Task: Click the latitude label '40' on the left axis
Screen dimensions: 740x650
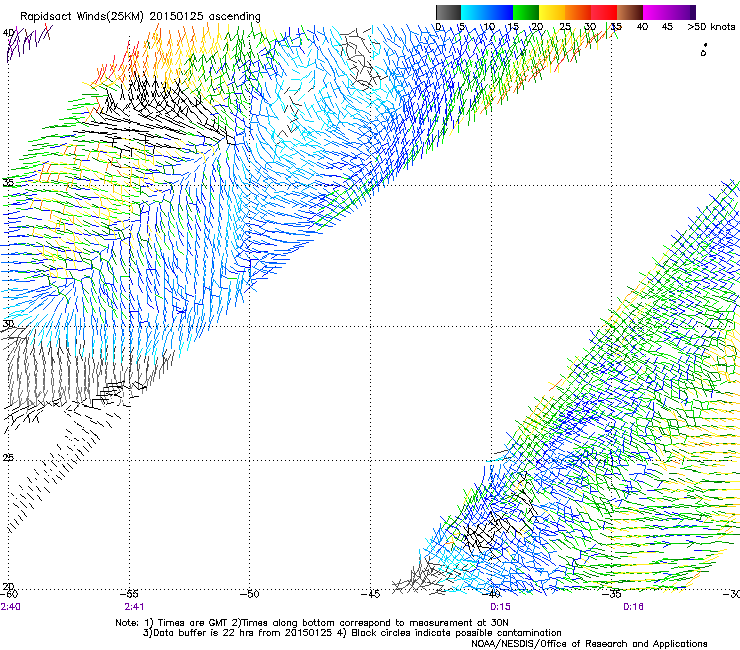Action: pyautogui.click(x=8, y=33)
